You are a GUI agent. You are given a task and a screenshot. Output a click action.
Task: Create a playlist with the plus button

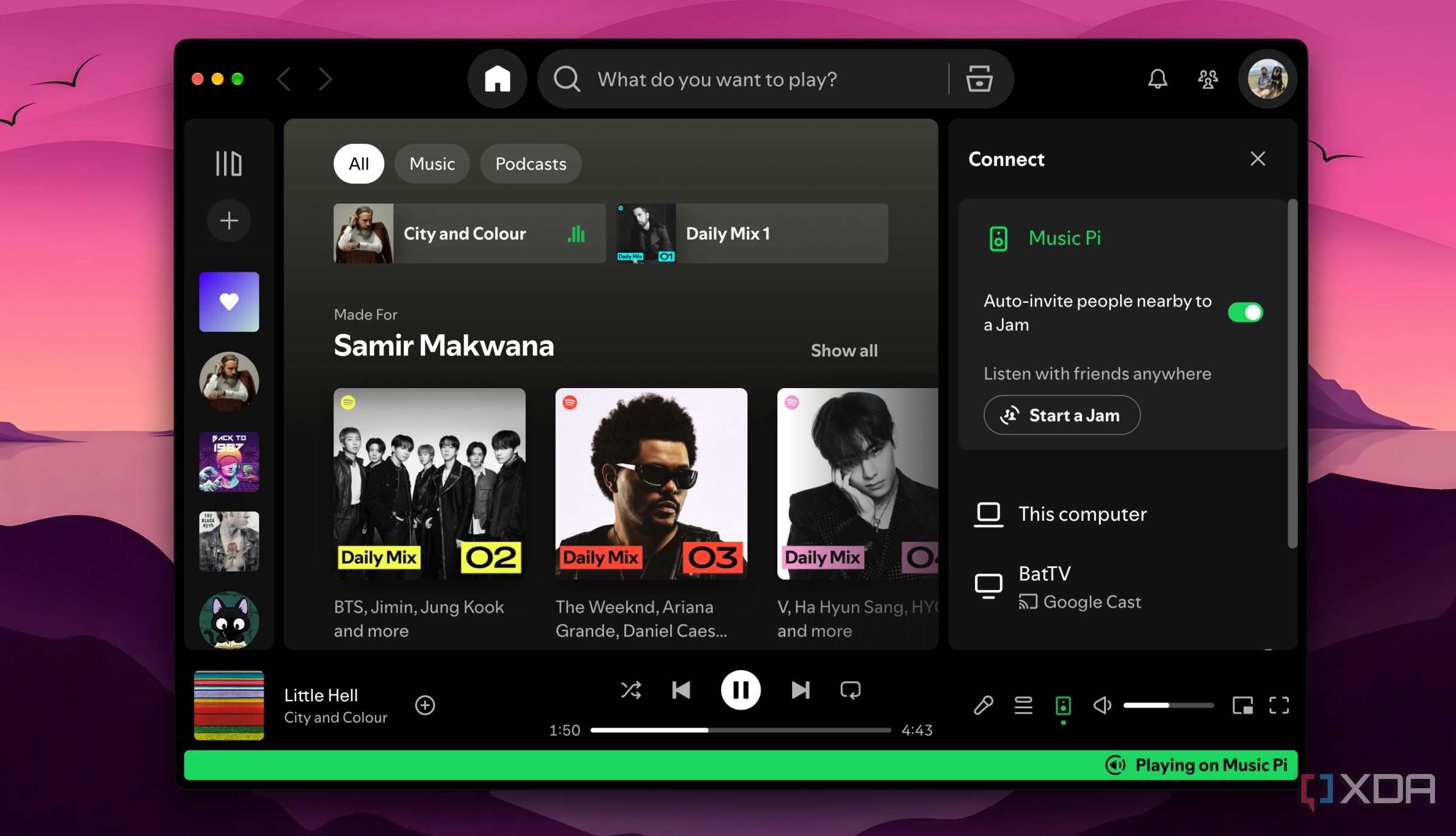[229, 221]
